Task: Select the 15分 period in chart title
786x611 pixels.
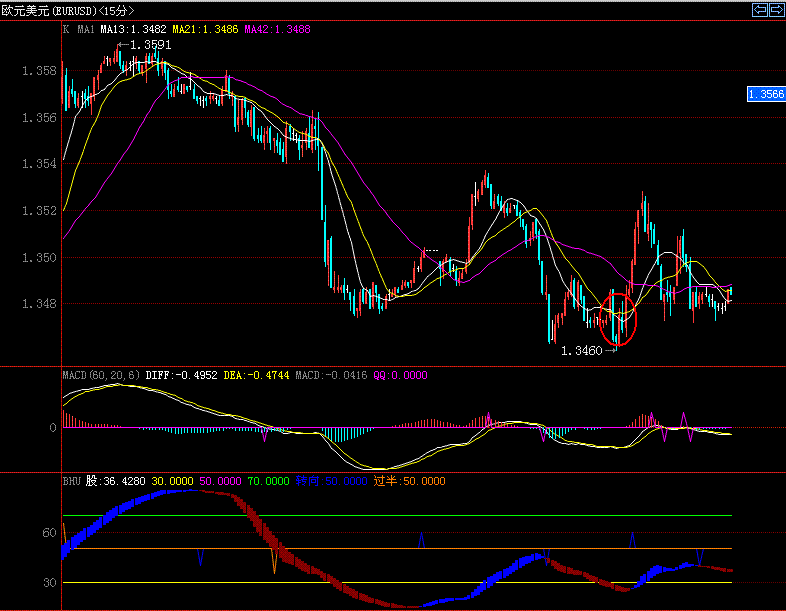Action: point(115,10)
